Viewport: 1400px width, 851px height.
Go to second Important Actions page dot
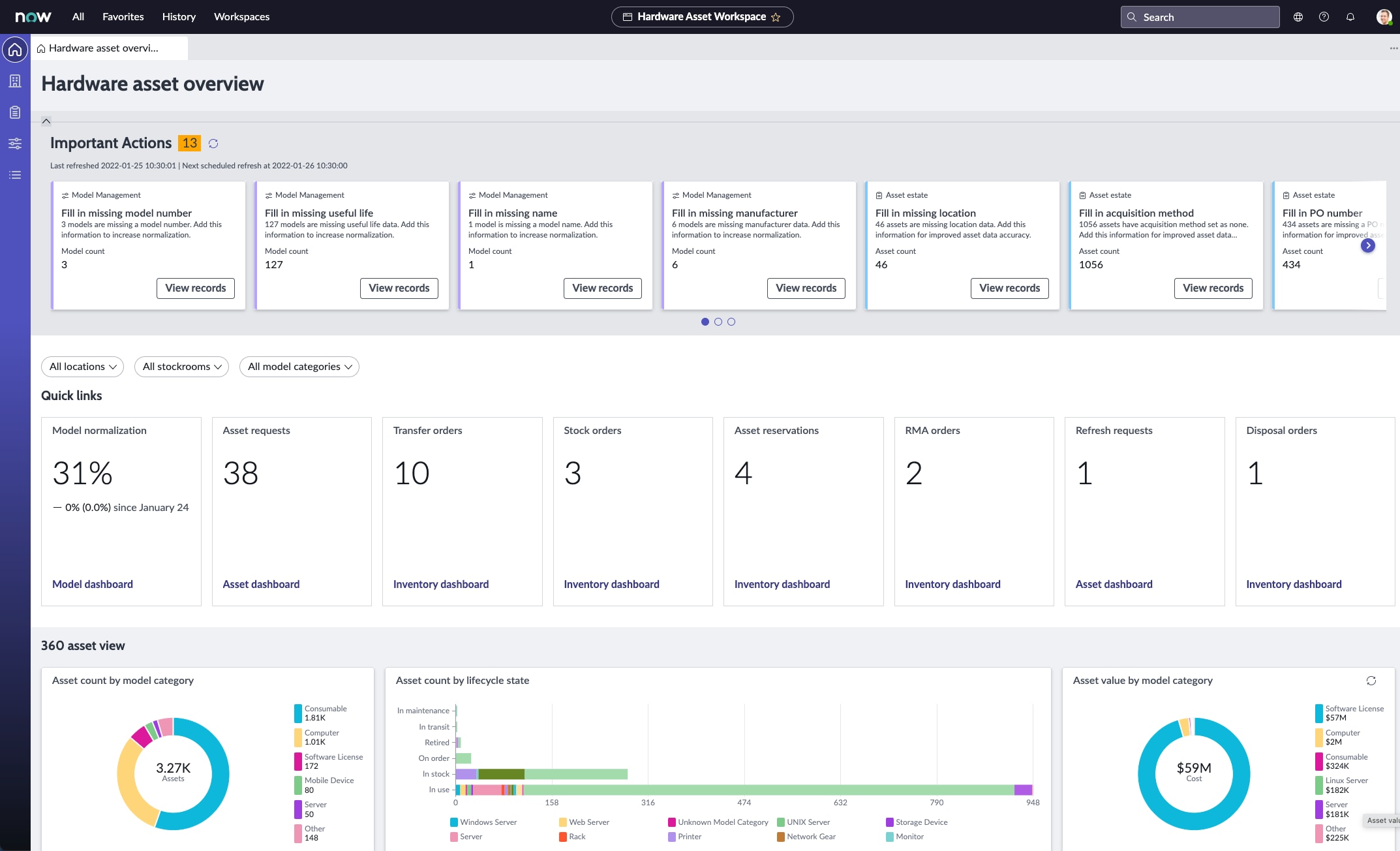tap(718, 322)
